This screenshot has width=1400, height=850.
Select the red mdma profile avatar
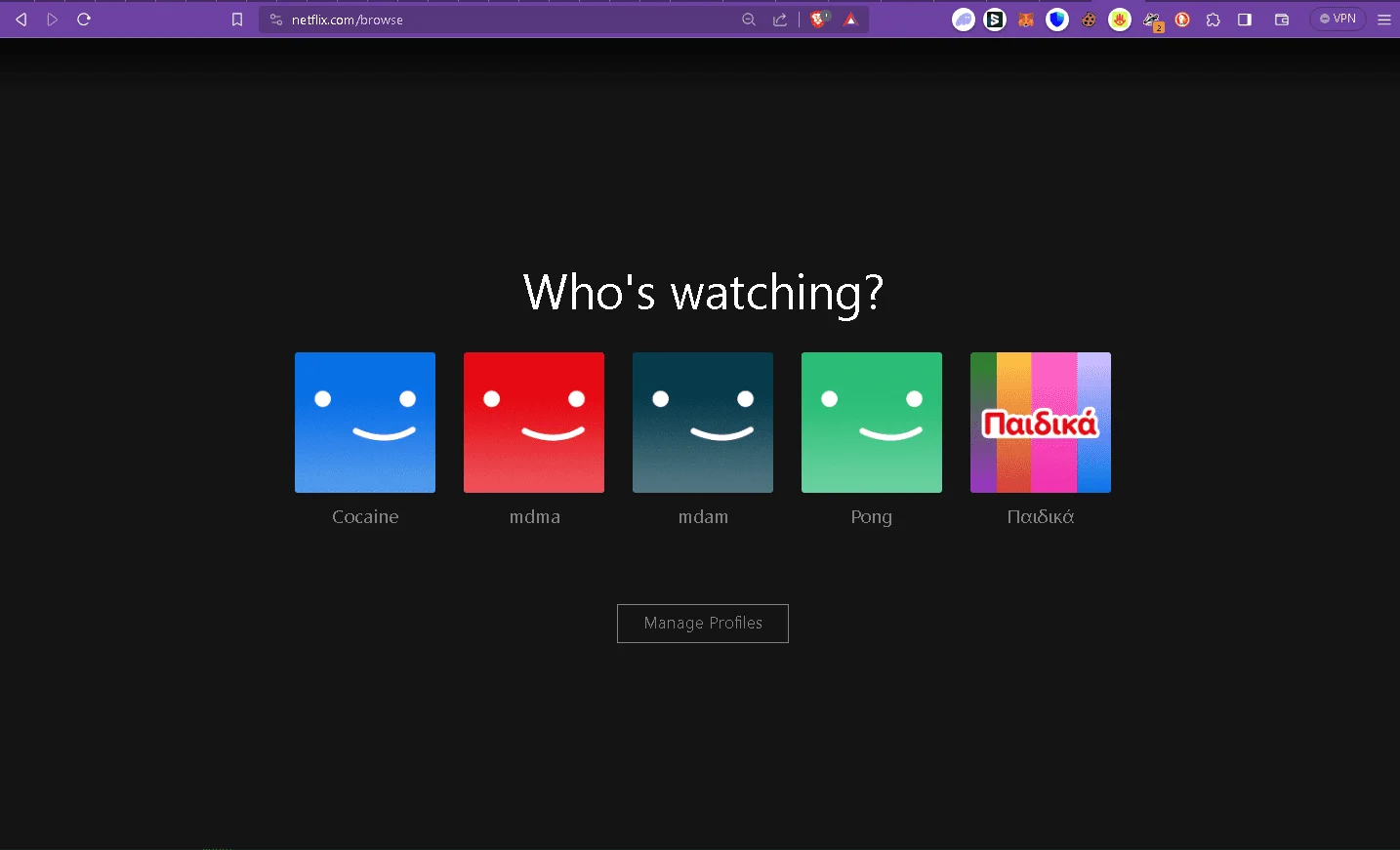tap(534, 423)
